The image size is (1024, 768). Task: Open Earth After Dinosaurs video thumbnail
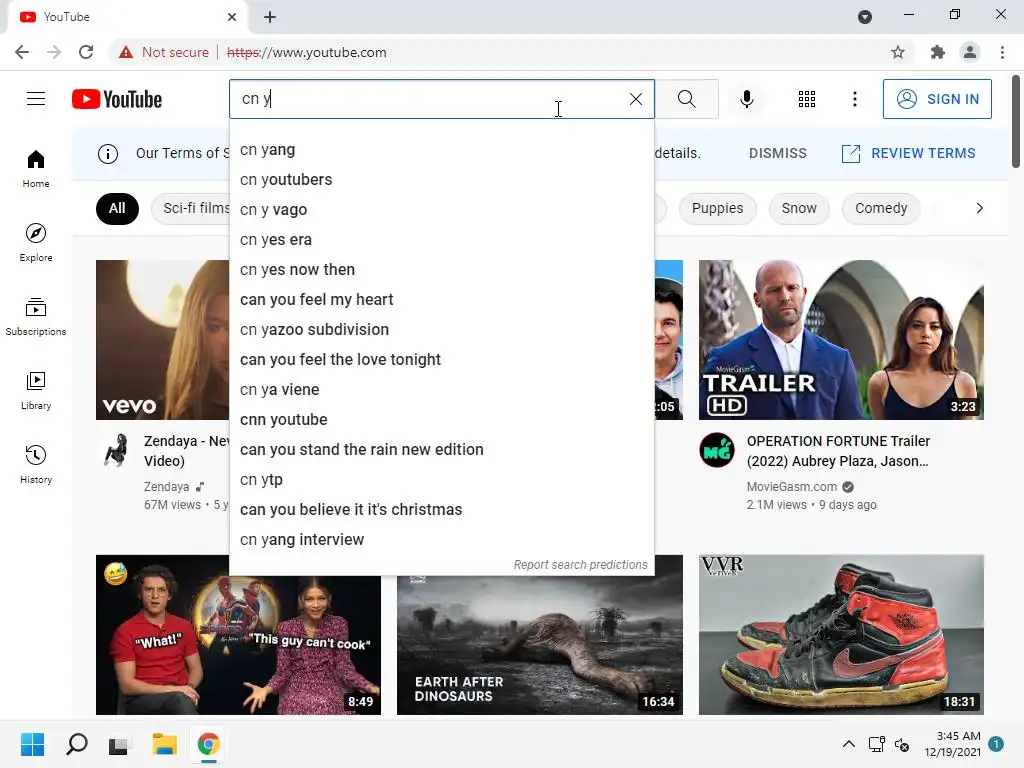click(x=540, y=645)
